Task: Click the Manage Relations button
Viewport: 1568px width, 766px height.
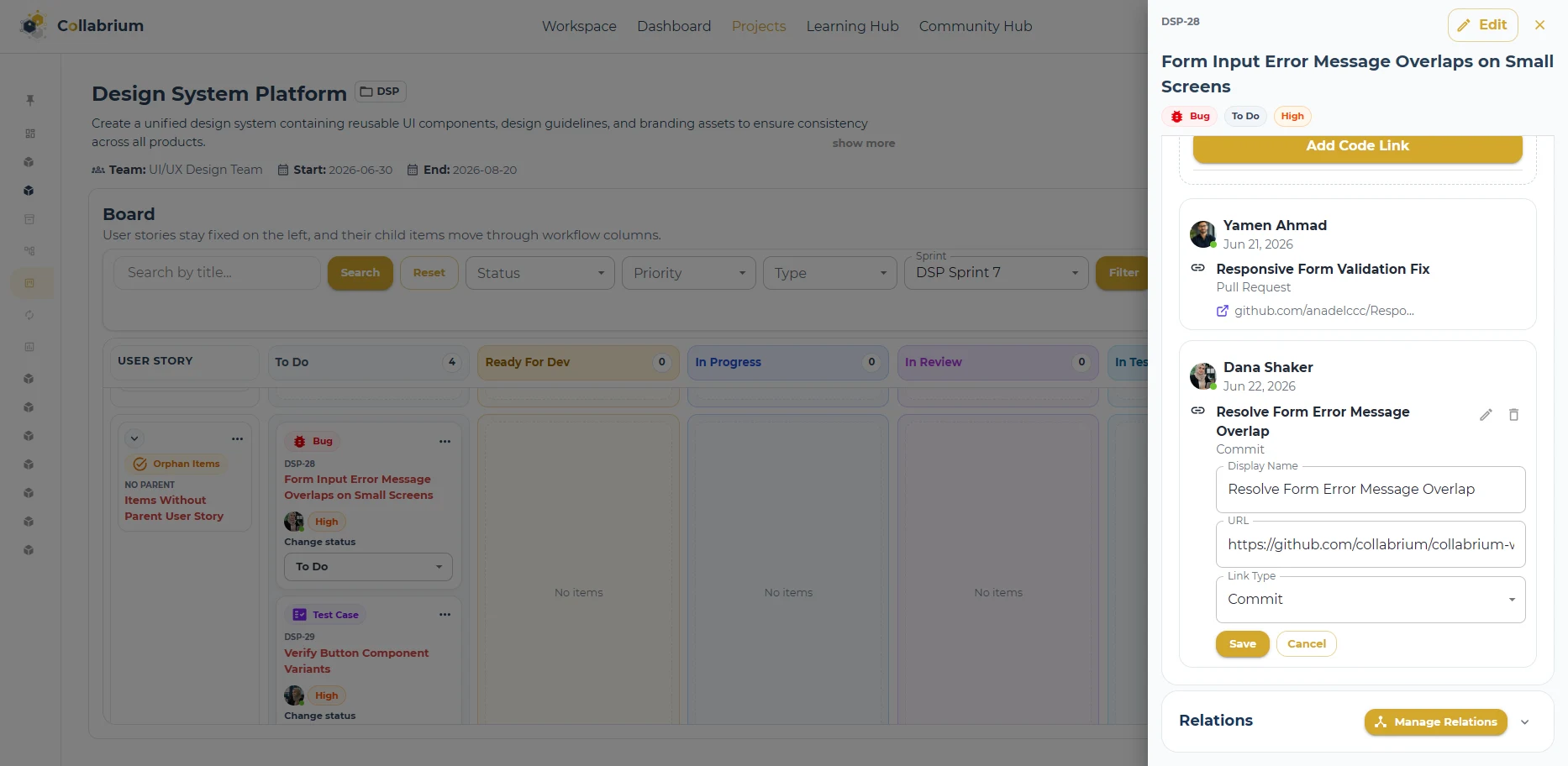Action: tap(1436, 722)
